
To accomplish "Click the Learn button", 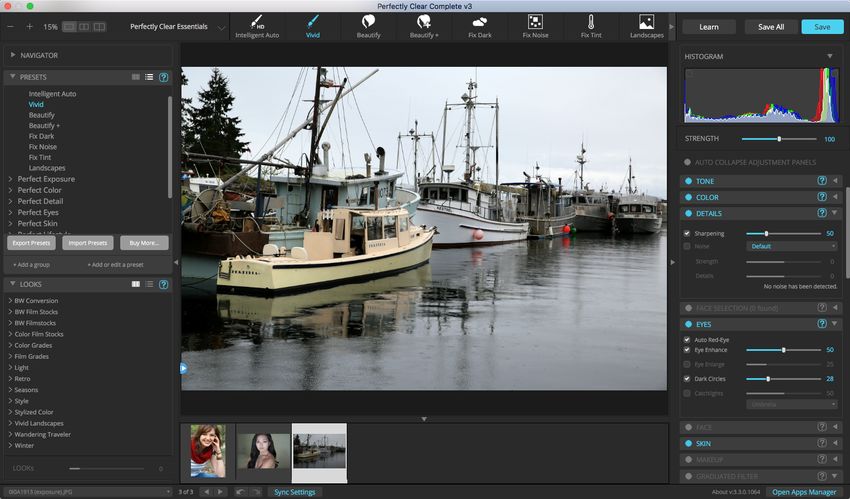I will tap(709, 27).
